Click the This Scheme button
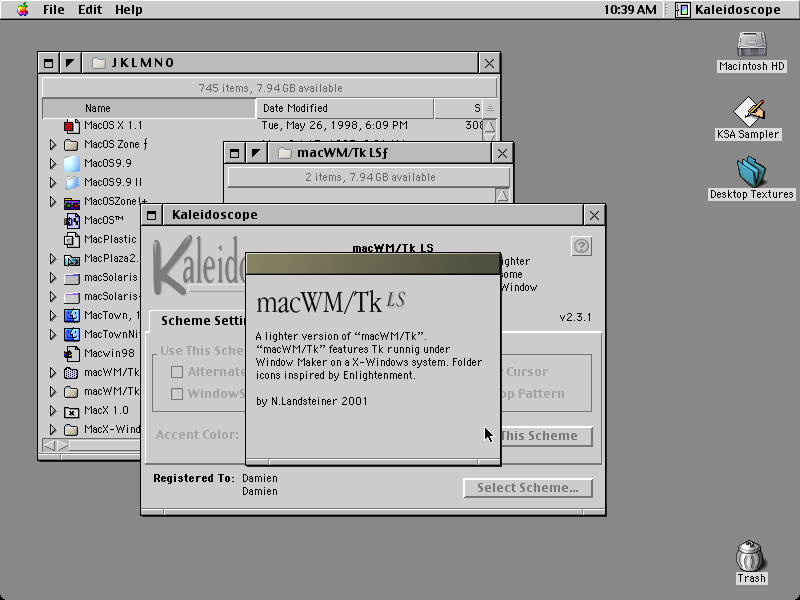The width and height of the screenshot is (800, 600). point(546,436)
